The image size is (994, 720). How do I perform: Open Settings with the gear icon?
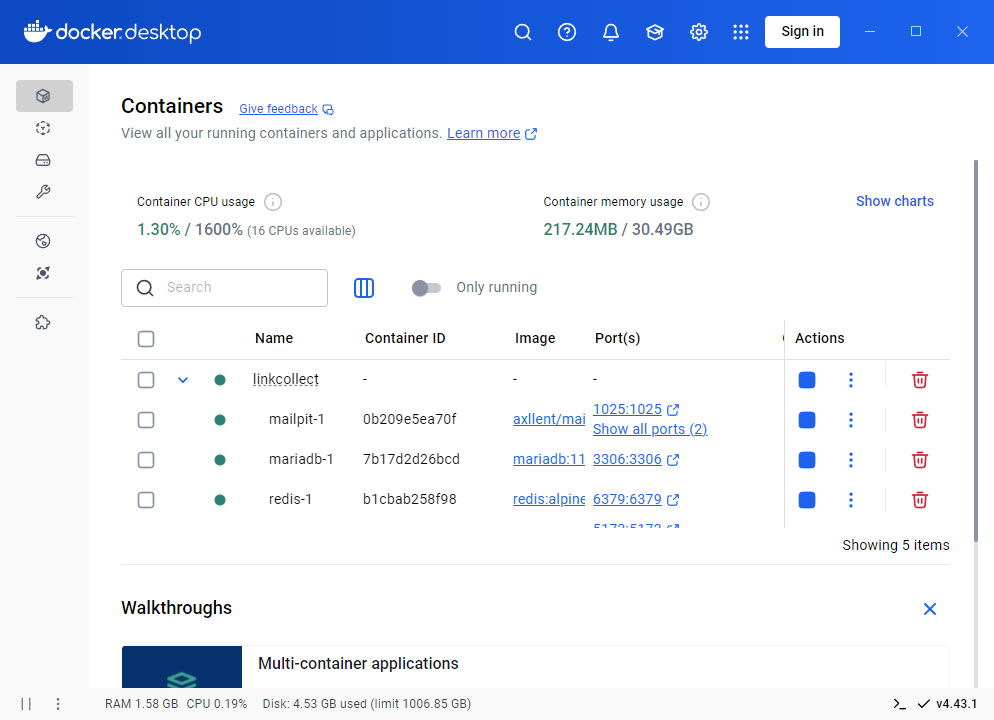699,32
